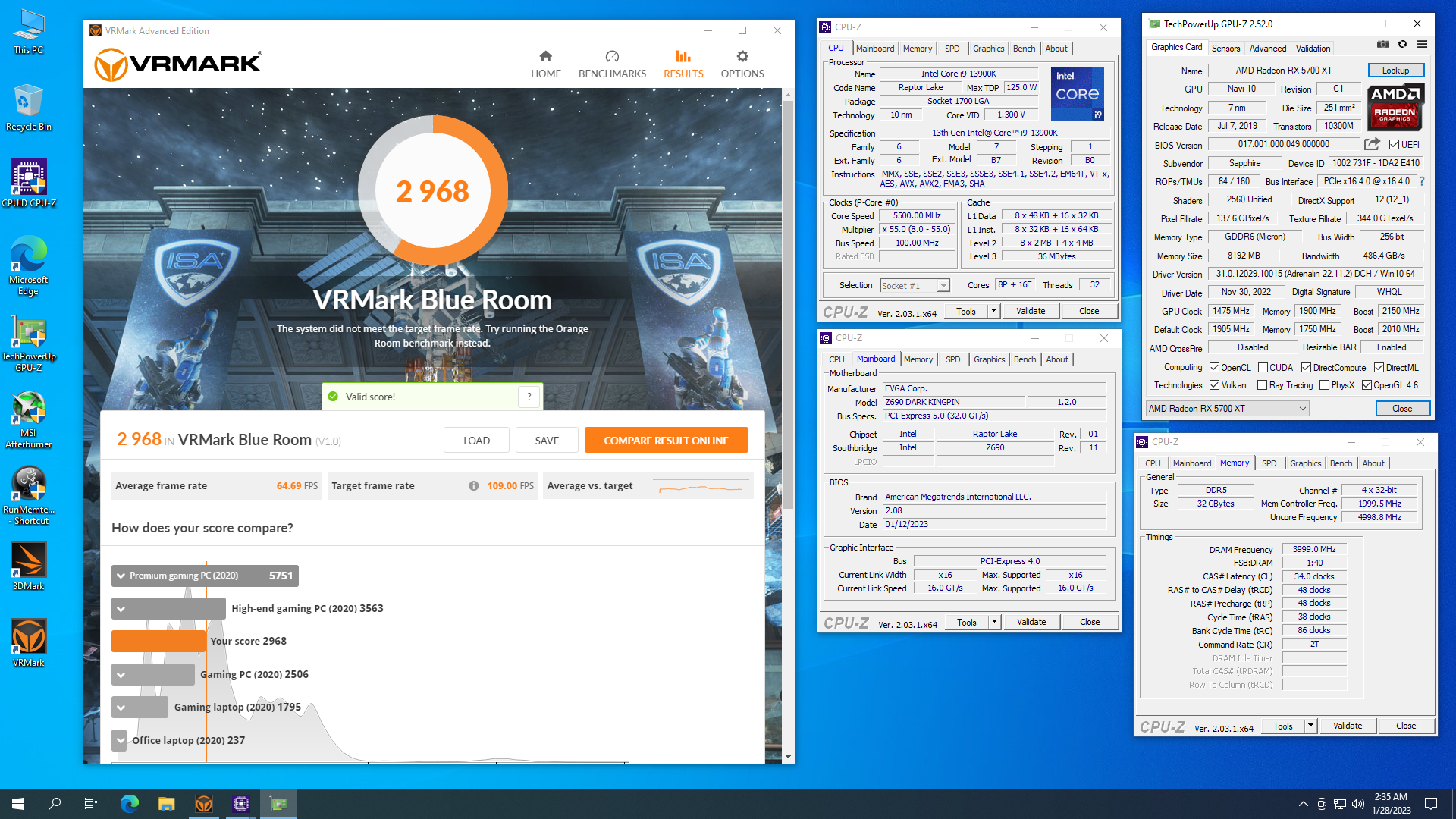Screen dimensions: 1456x819
Task: Open Graphics tab in Memory CPU-Z window
Action: (x=1305, y=463)
